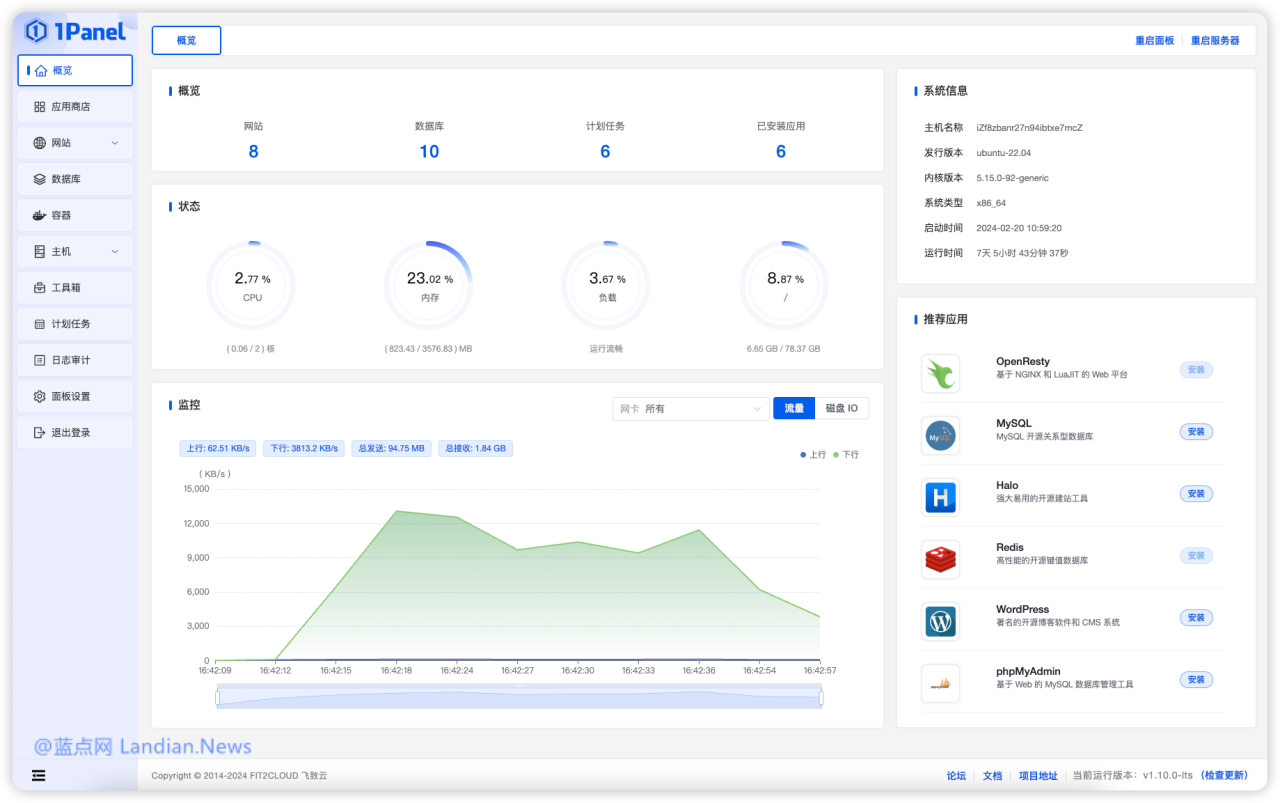Select the Overview (概览) tab at top
The height and width of the screenshot is (803, 1280).
click(x=186, y=41)
